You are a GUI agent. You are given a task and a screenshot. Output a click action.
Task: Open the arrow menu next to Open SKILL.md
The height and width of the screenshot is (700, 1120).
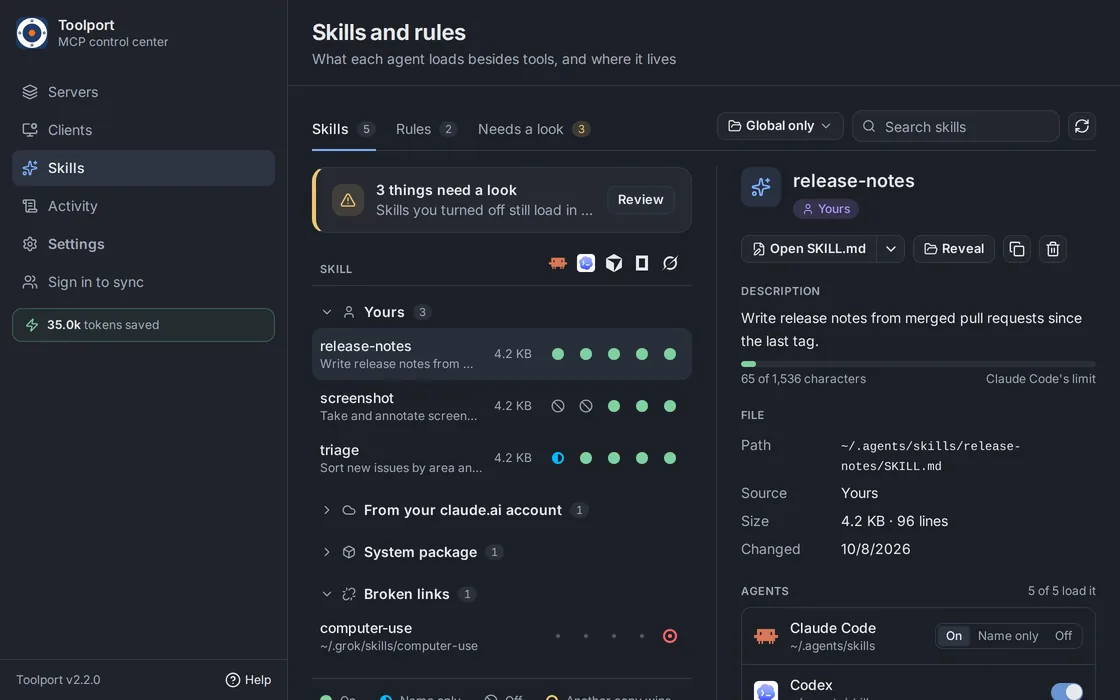point(891,249)
